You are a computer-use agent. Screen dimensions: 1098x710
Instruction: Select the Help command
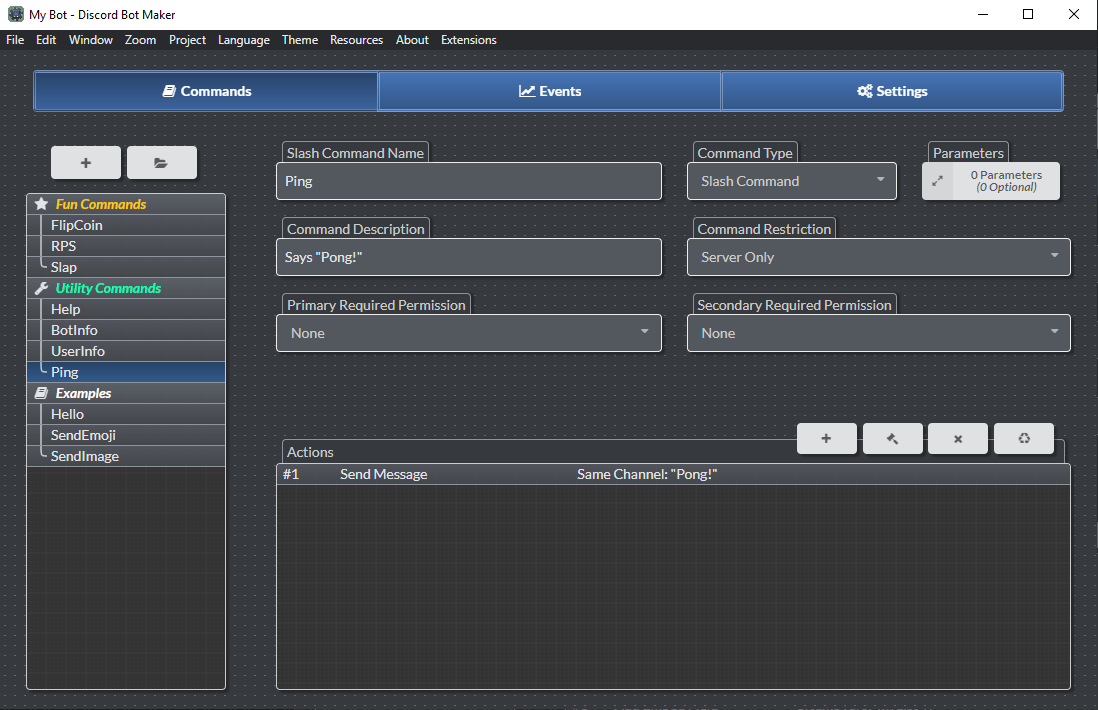[126, 309]
